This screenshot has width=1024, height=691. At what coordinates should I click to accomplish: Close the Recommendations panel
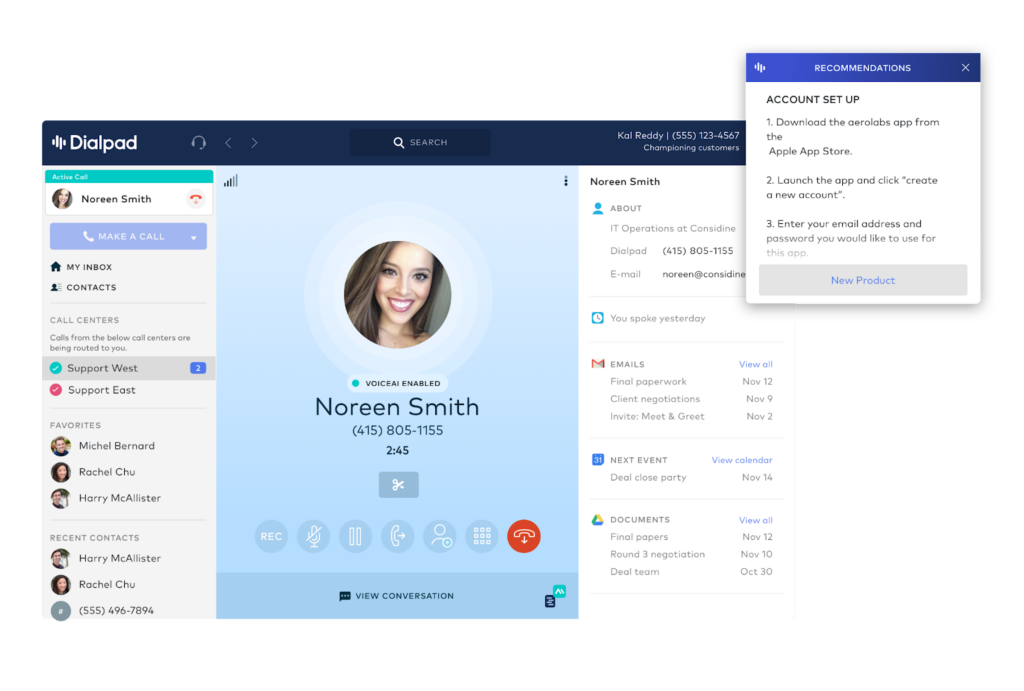coord(965,67)
